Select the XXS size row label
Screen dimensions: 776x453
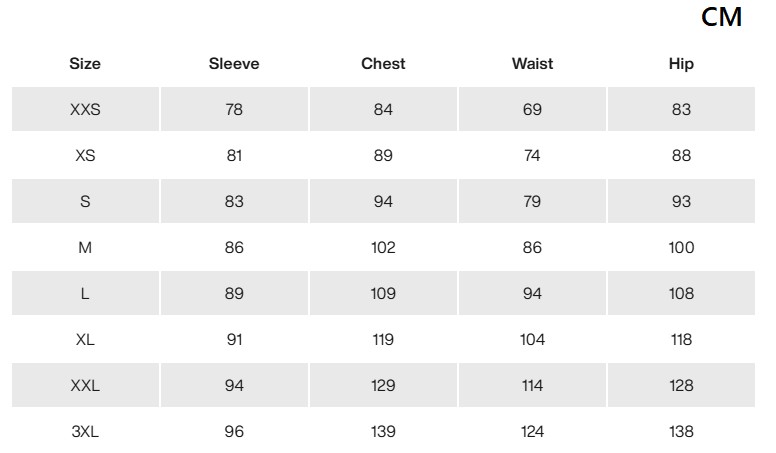coord(85,109)
